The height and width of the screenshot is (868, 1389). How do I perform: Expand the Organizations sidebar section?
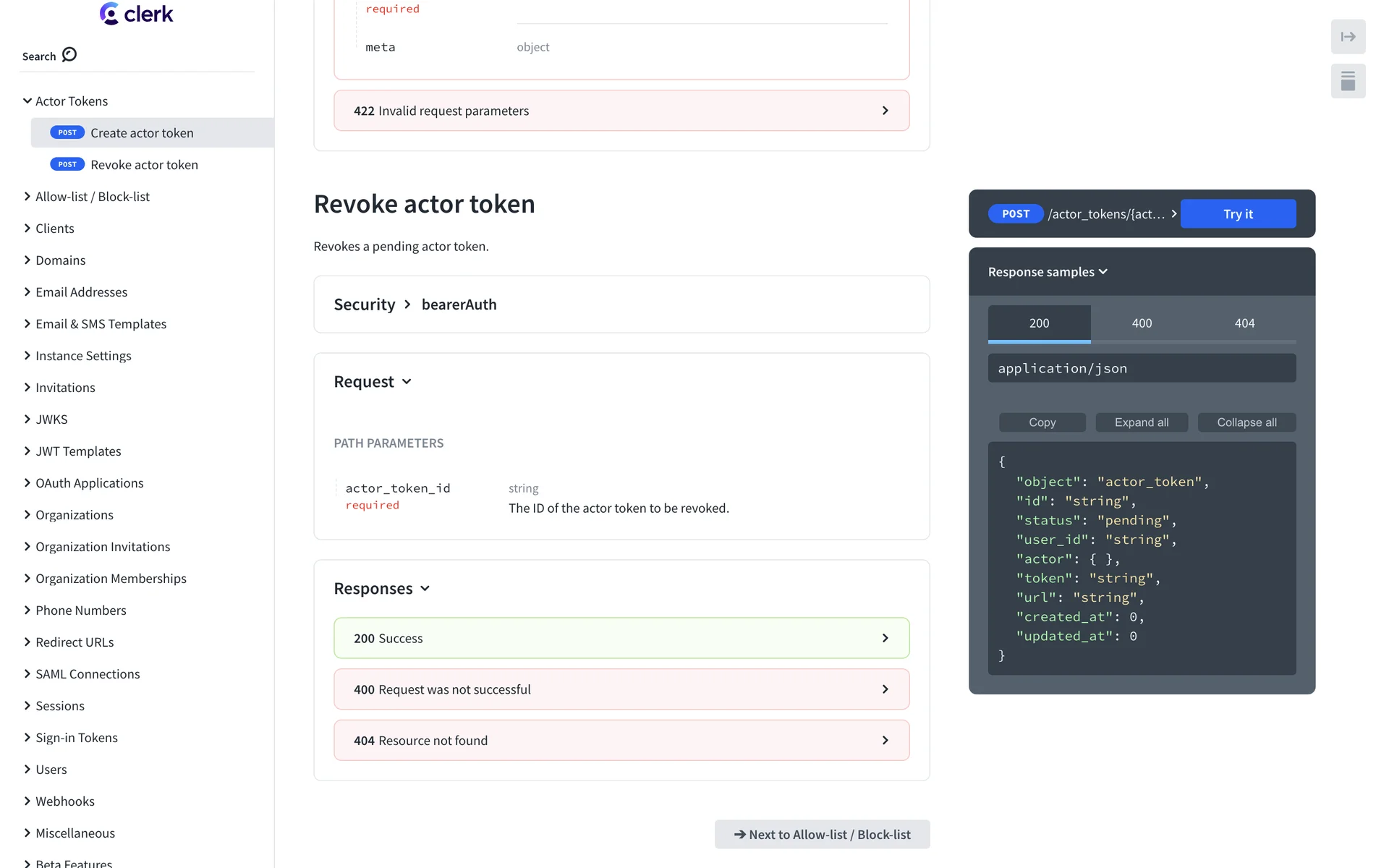tap(27, 515)
